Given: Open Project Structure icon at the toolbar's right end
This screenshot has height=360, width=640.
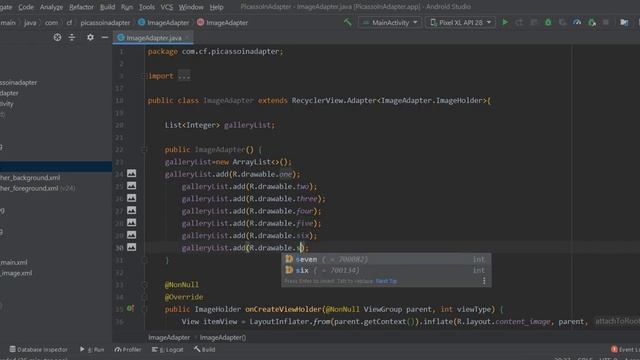Looking at the screenshot, I should pos(624,22).
